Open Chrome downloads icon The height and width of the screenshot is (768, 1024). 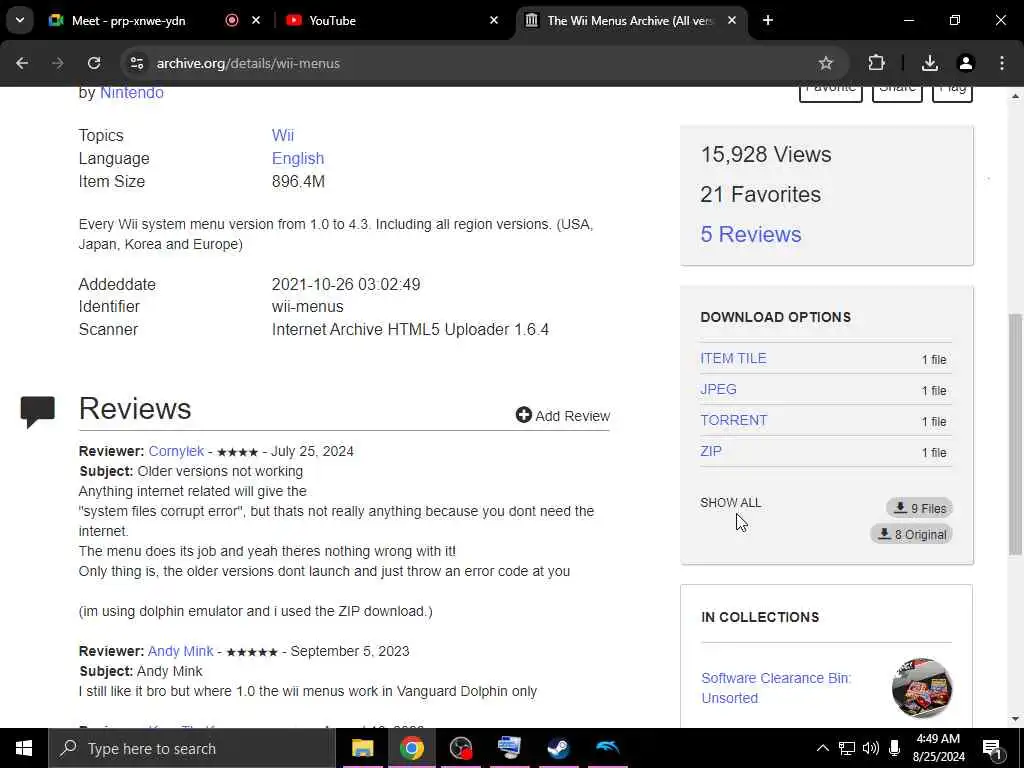[x=930, y=63]
